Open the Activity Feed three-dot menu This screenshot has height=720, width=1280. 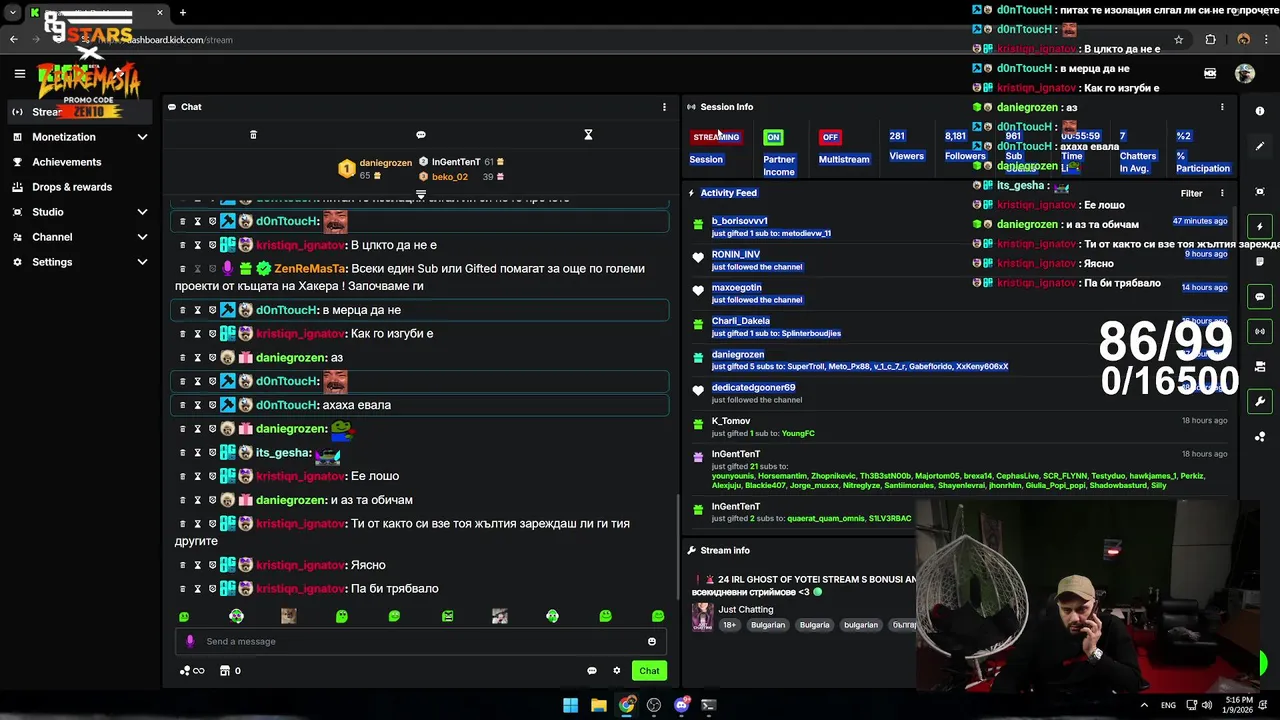[1222, 193]
